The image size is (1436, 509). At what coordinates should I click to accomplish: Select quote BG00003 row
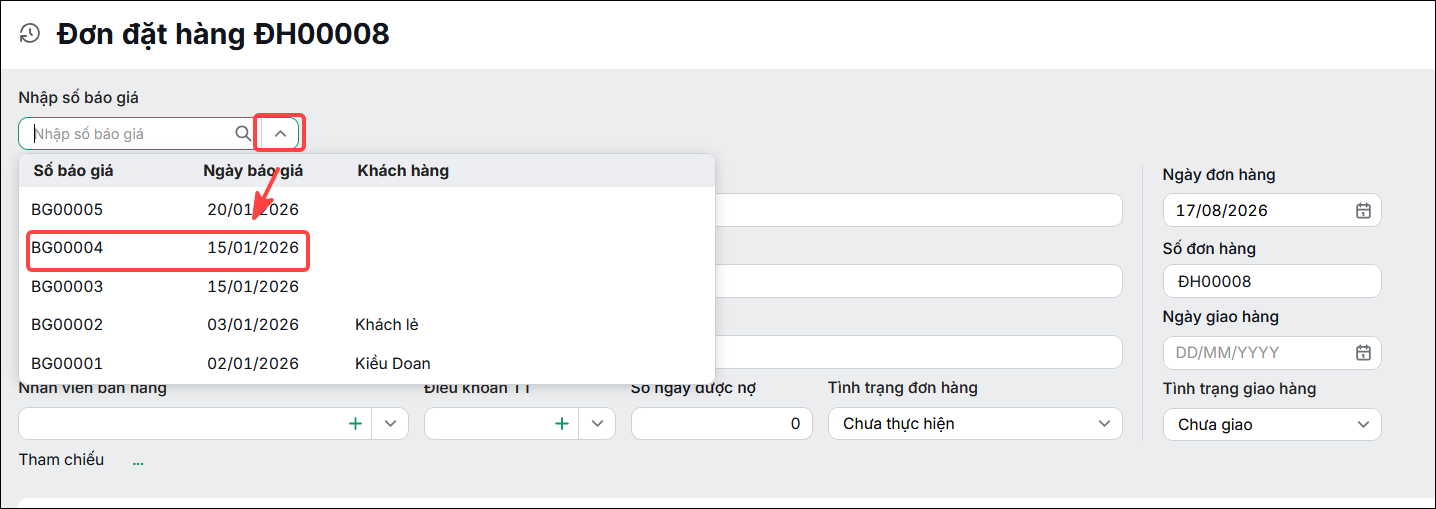tap(367, 287)
